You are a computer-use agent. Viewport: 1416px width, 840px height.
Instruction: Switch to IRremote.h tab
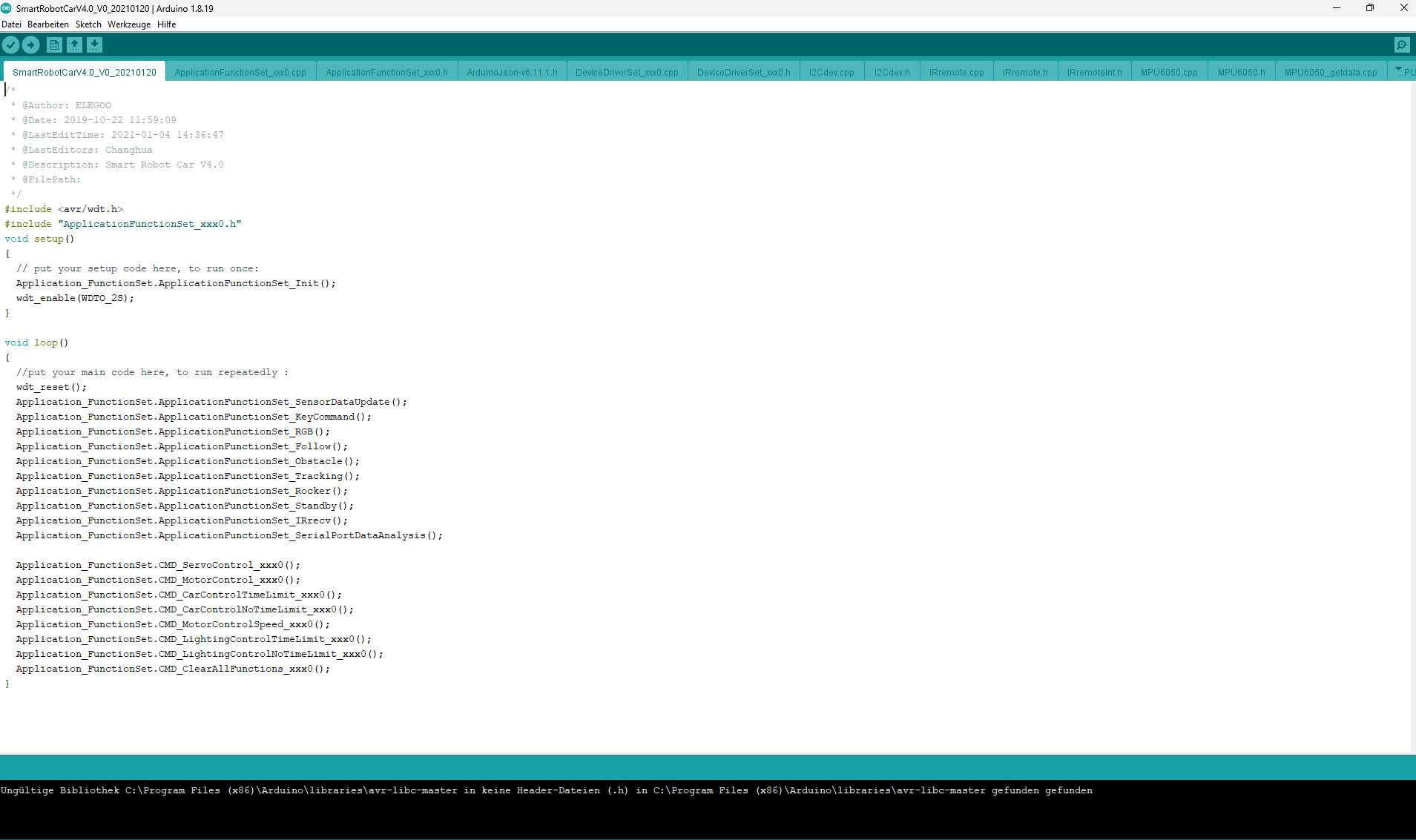tap(1025, 72)
